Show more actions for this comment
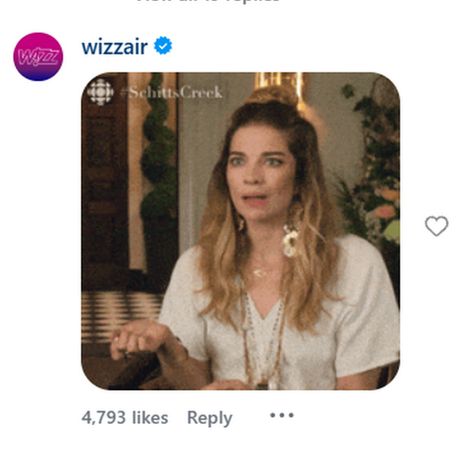Screen dimensions: 460x449 point(282,415)
